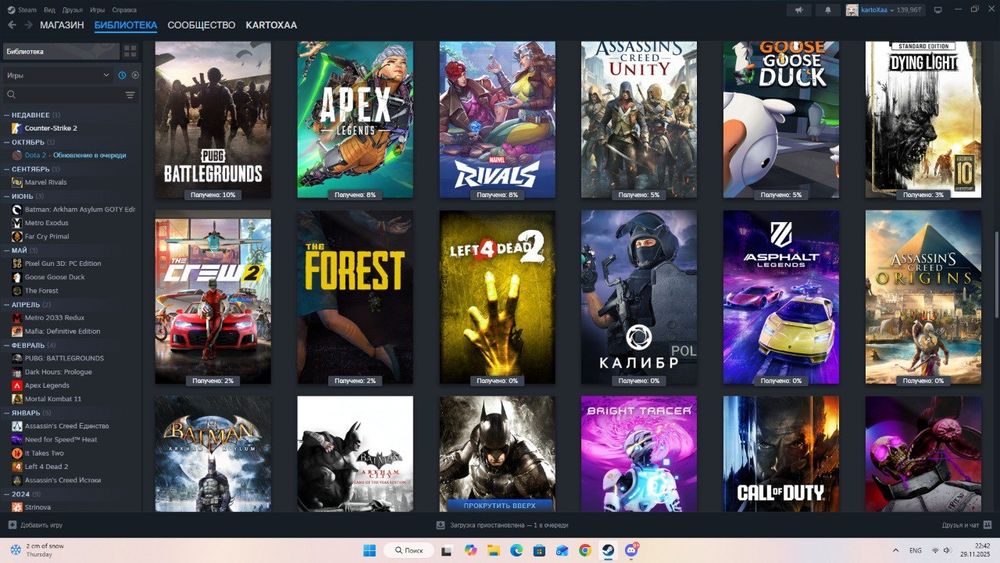Click the forward navigation arrow

[x=28, y=25]
